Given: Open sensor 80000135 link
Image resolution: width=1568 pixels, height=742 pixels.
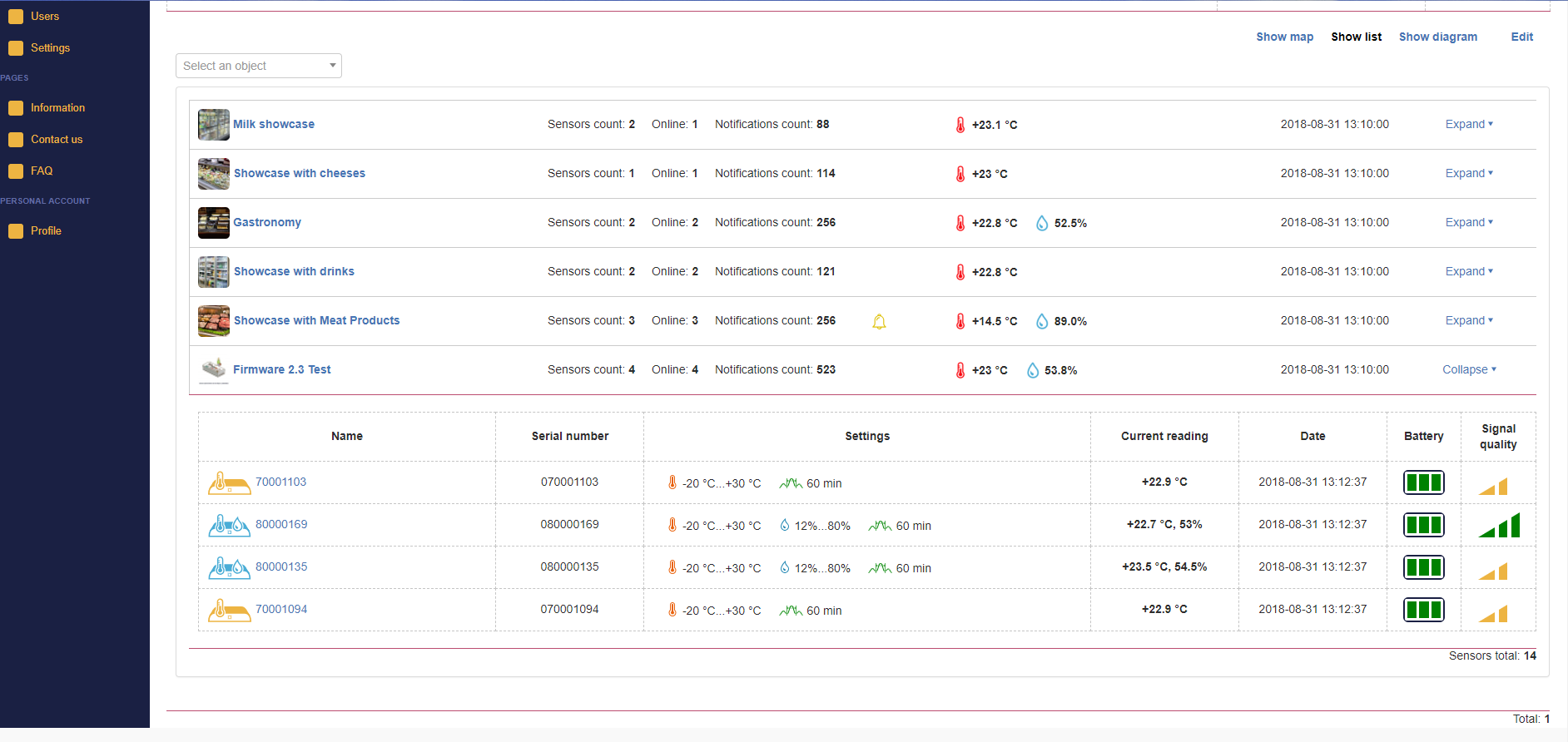Looking at the screenshot, I should tap(281, 566).
